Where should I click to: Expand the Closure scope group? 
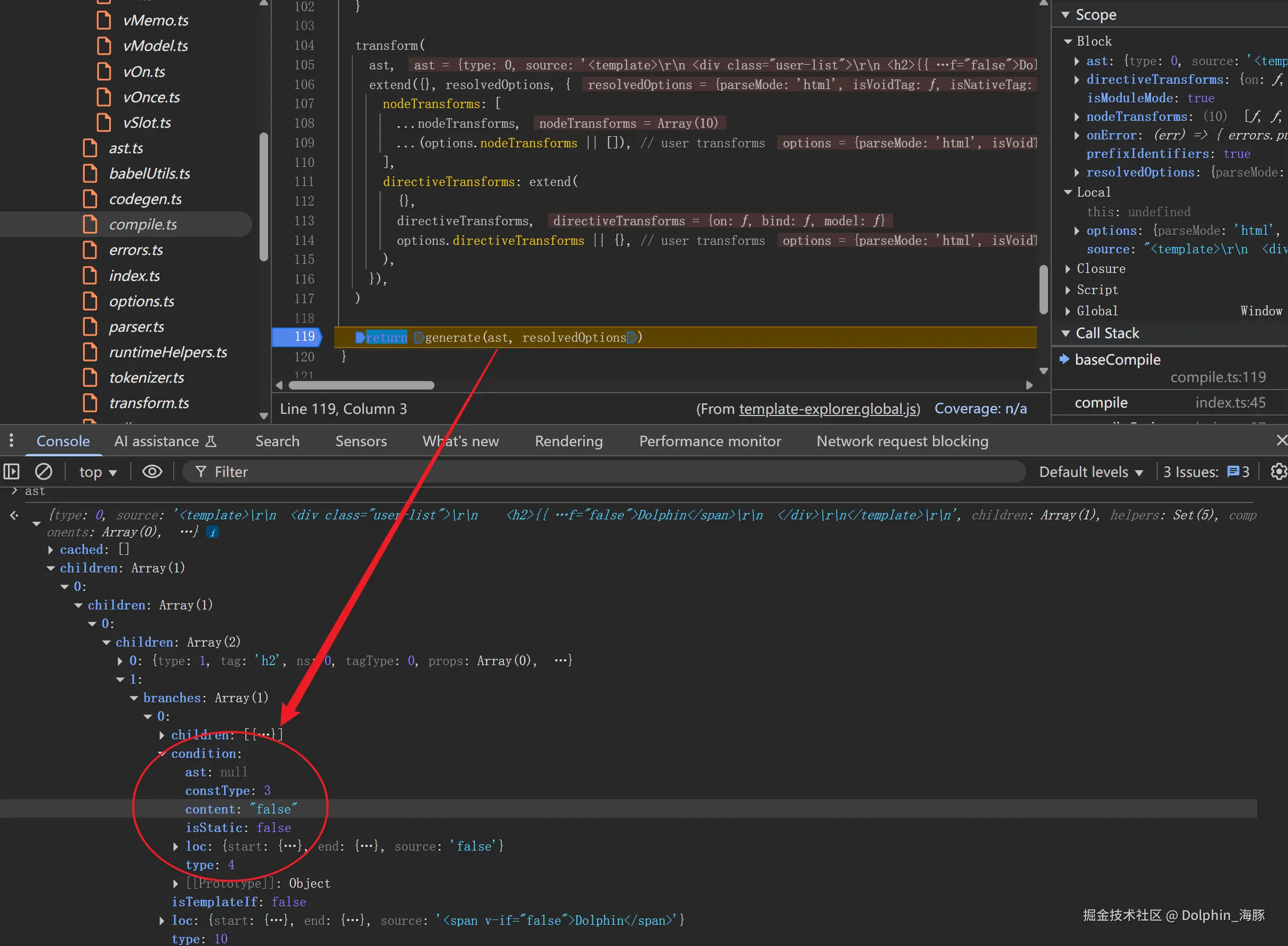(x=1068, y=269)
